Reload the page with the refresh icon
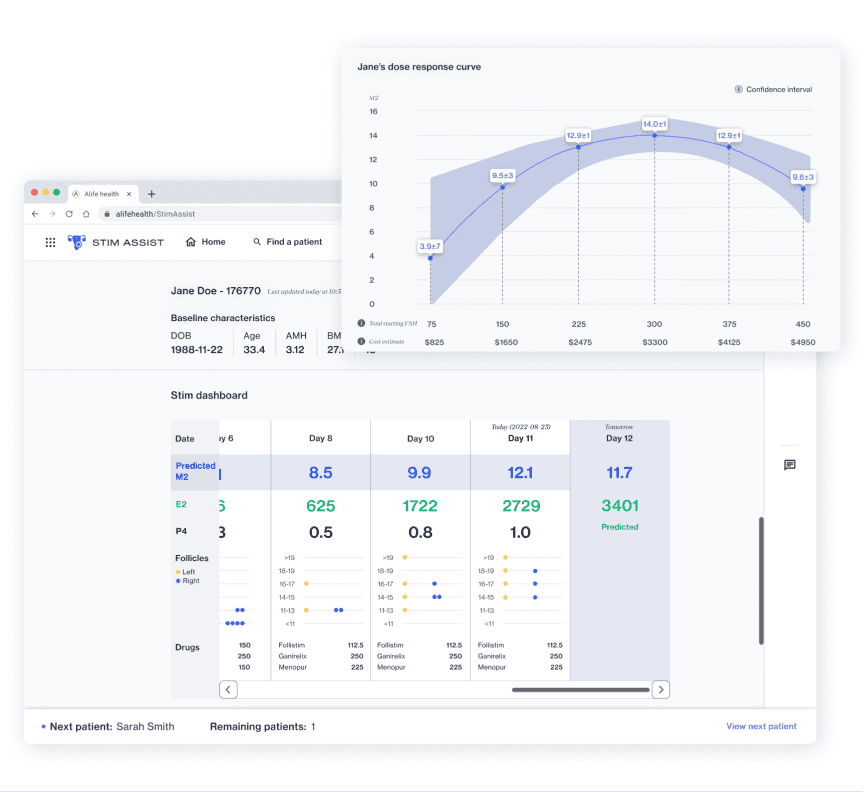Image resolution: width=864 pixels, height=792 pixels. tap(69, 214)
